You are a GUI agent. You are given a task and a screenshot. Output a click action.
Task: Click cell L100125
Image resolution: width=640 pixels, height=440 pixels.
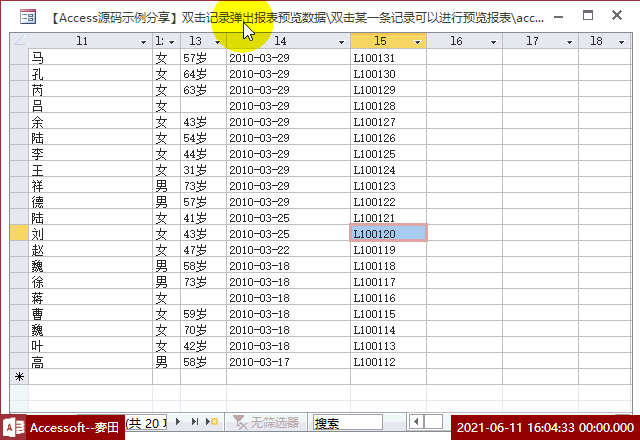tap(388, 154)
